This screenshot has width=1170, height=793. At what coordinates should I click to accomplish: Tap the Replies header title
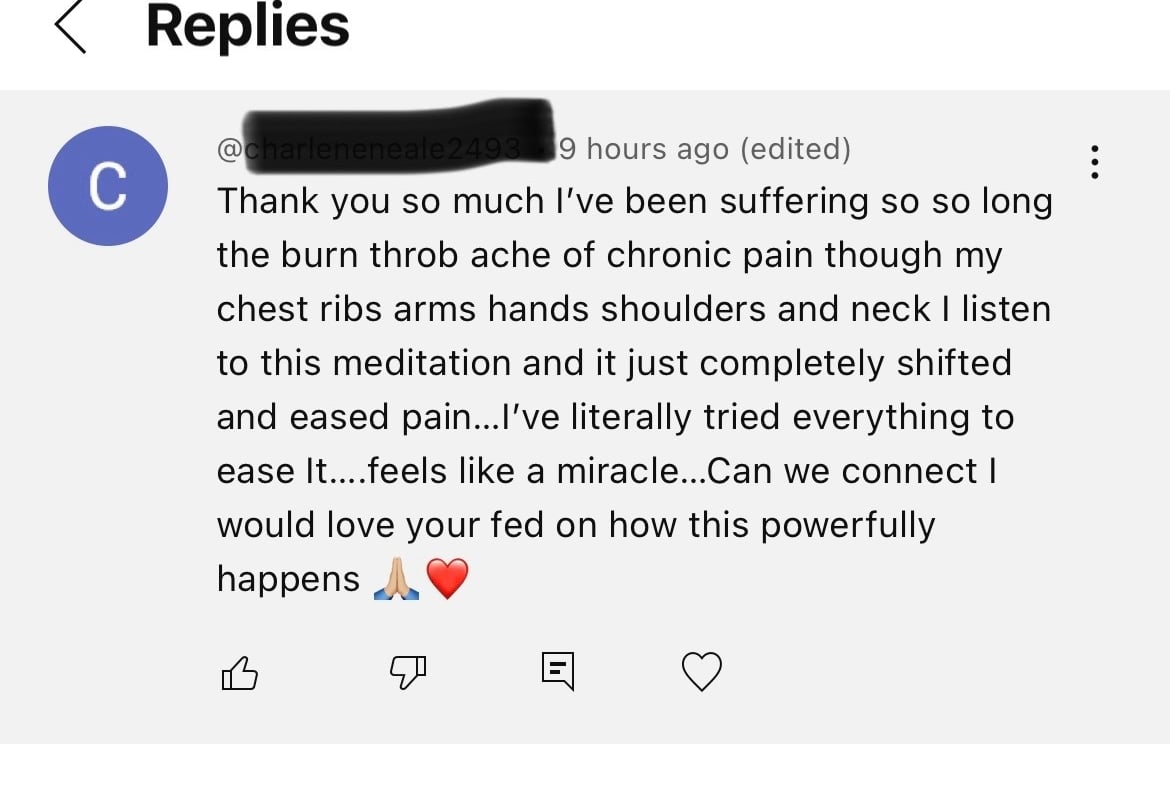point(247,27)
